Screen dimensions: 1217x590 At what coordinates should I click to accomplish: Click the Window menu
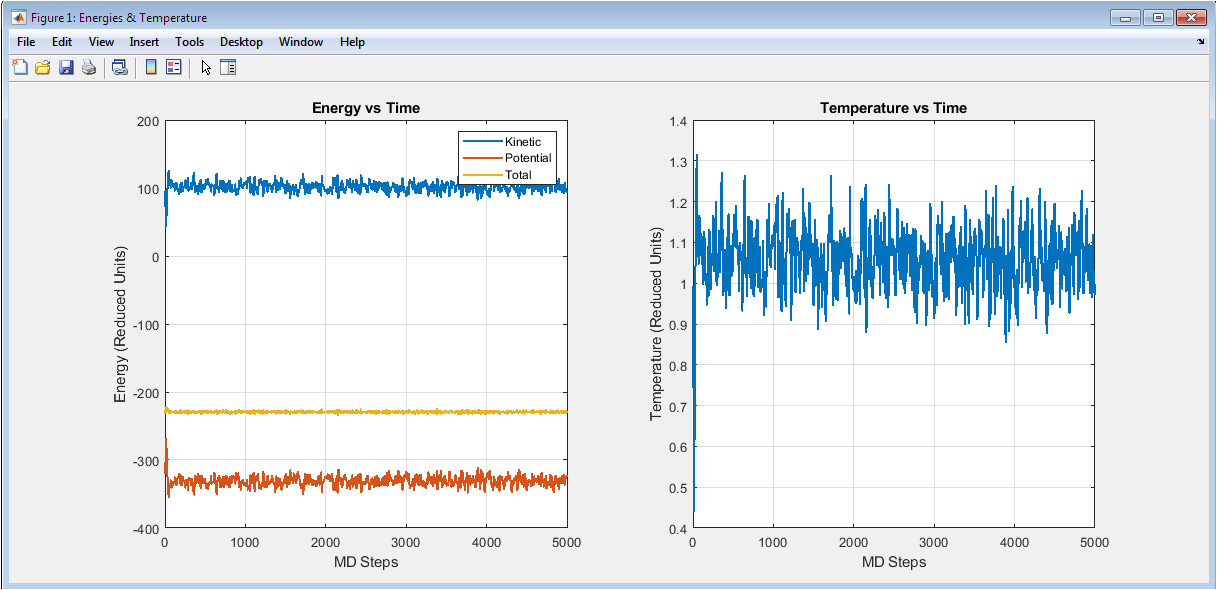301,42
